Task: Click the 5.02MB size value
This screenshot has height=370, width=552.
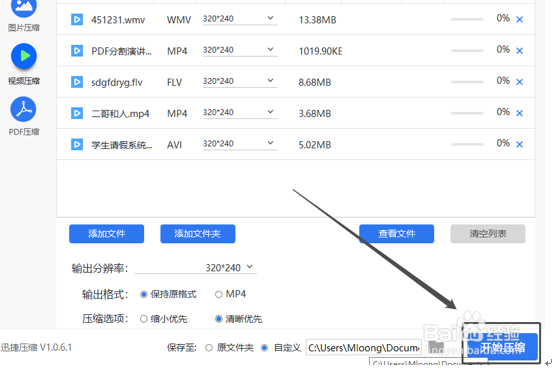Action: click(x=315, y=145)
